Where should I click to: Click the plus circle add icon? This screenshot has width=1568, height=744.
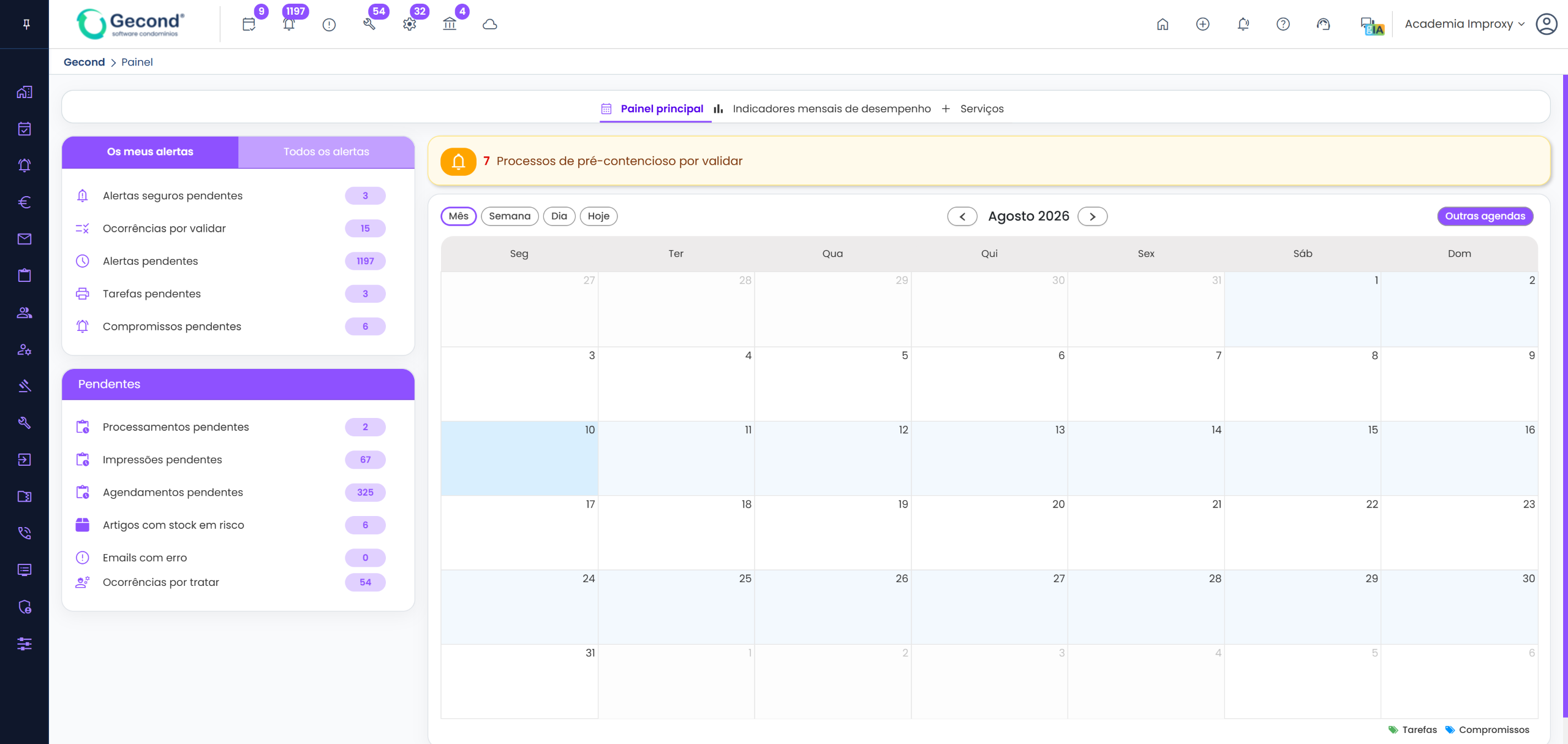pyautogui.click(x=1203, y=24)
